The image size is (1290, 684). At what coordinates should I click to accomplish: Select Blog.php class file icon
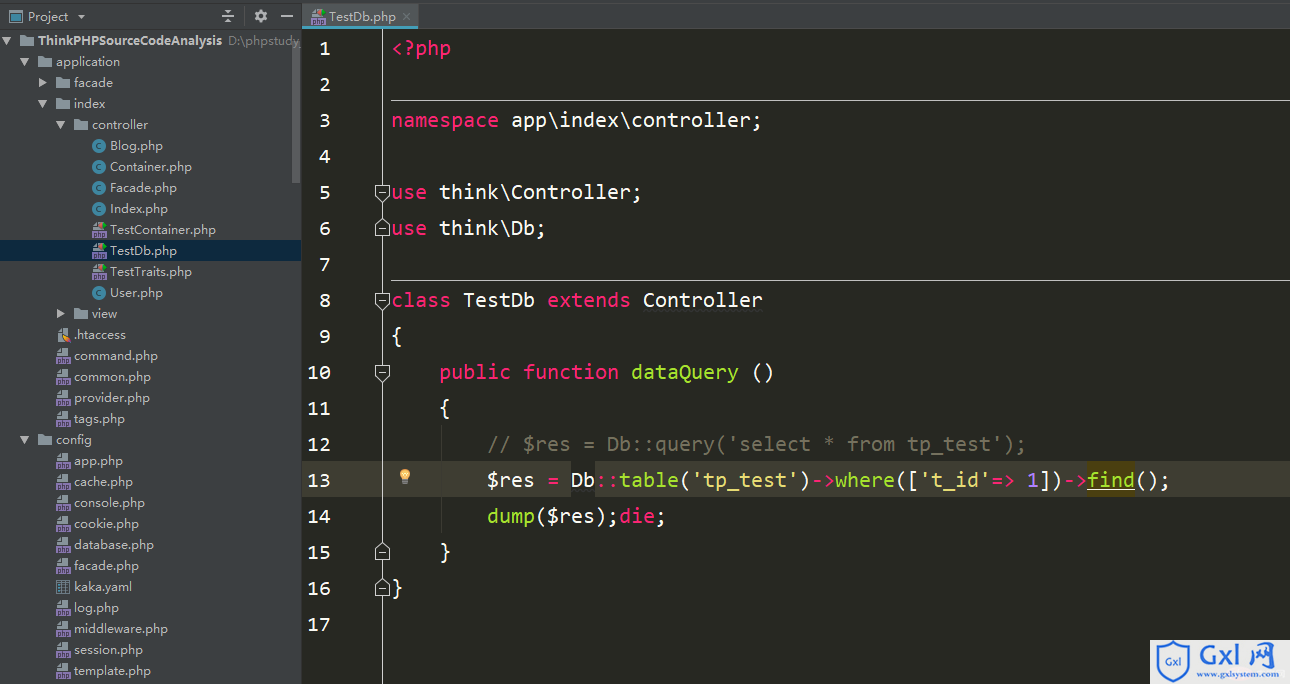(99, 146)
